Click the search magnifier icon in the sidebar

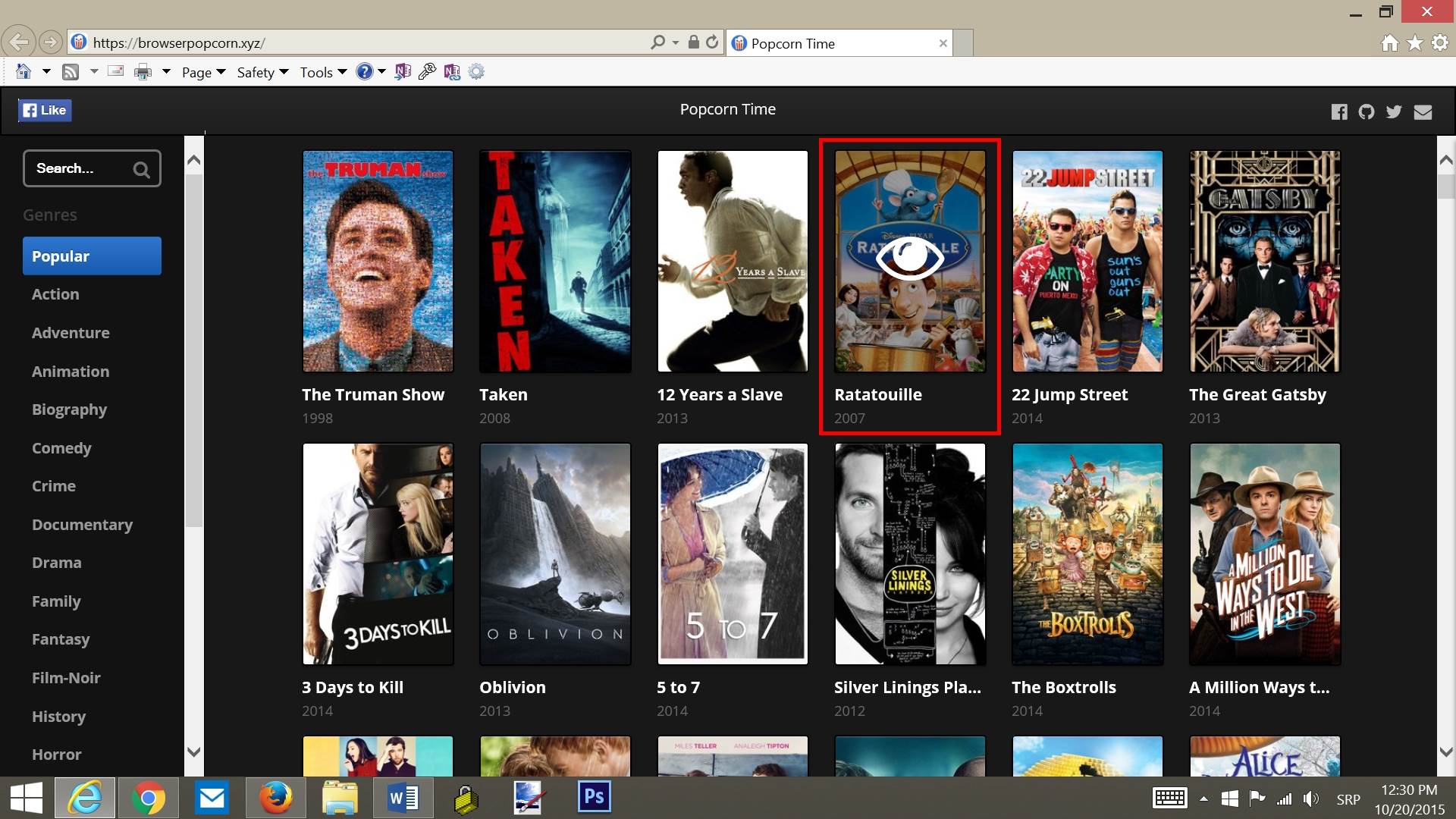click(141, 168)
